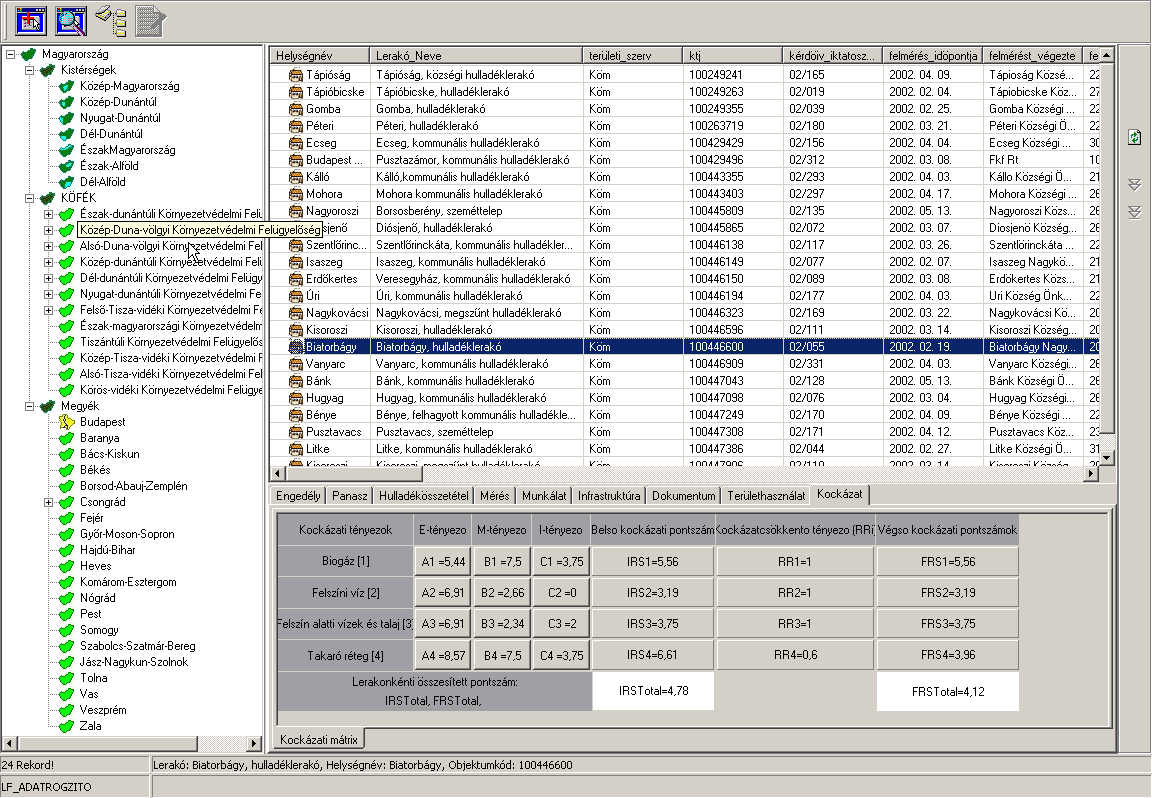Image resolution: width=1152 pixels, height=798 pixels.
Task: Select the Kockázati mátrix bottom tab
Action: tap(319, 739)
